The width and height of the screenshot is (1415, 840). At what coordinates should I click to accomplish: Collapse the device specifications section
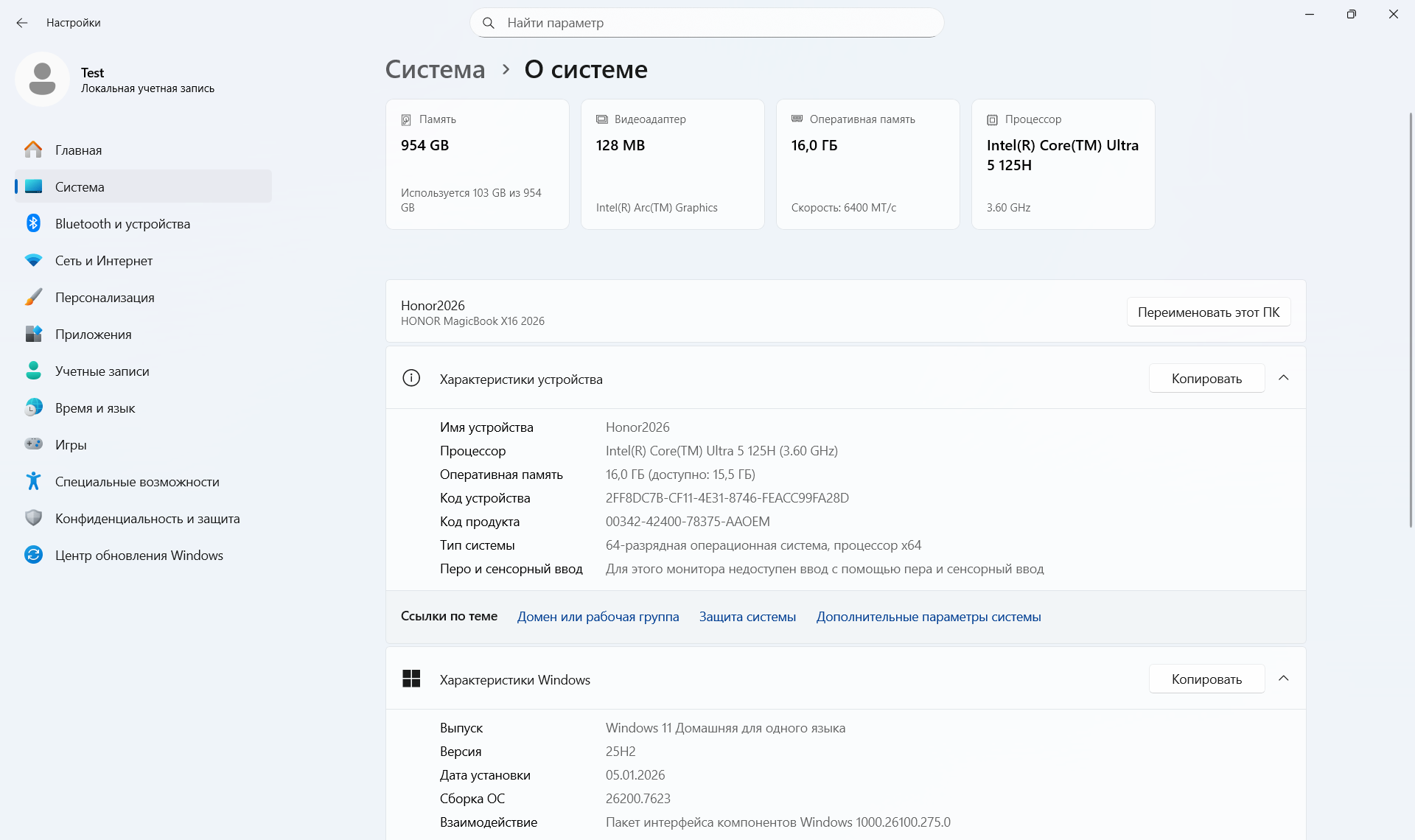coord(1283,378)
